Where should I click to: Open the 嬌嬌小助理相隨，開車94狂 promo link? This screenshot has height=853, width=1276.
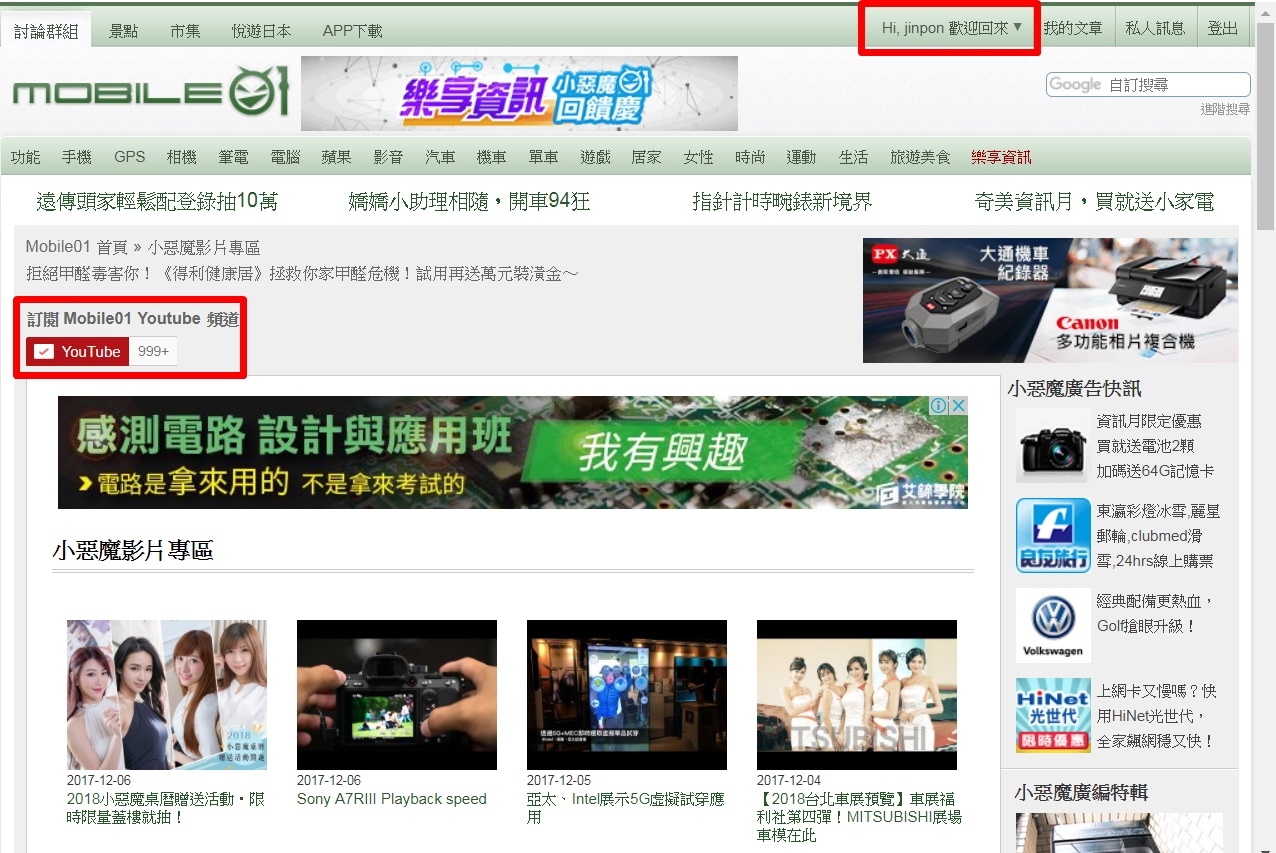469,202
